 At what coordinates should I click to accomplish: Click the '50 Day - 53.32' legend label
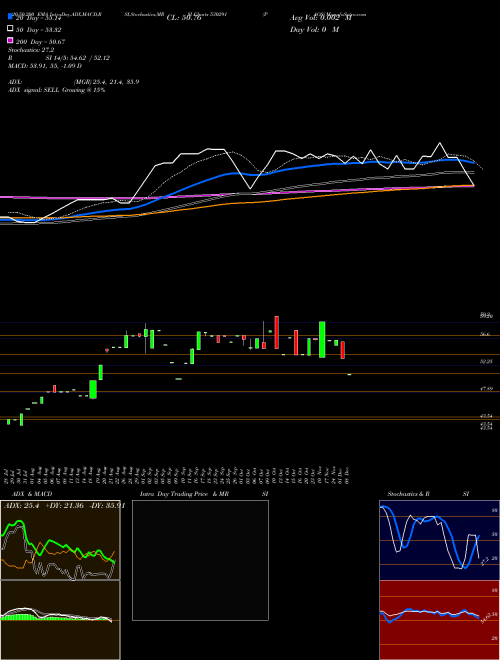(39, 30)
